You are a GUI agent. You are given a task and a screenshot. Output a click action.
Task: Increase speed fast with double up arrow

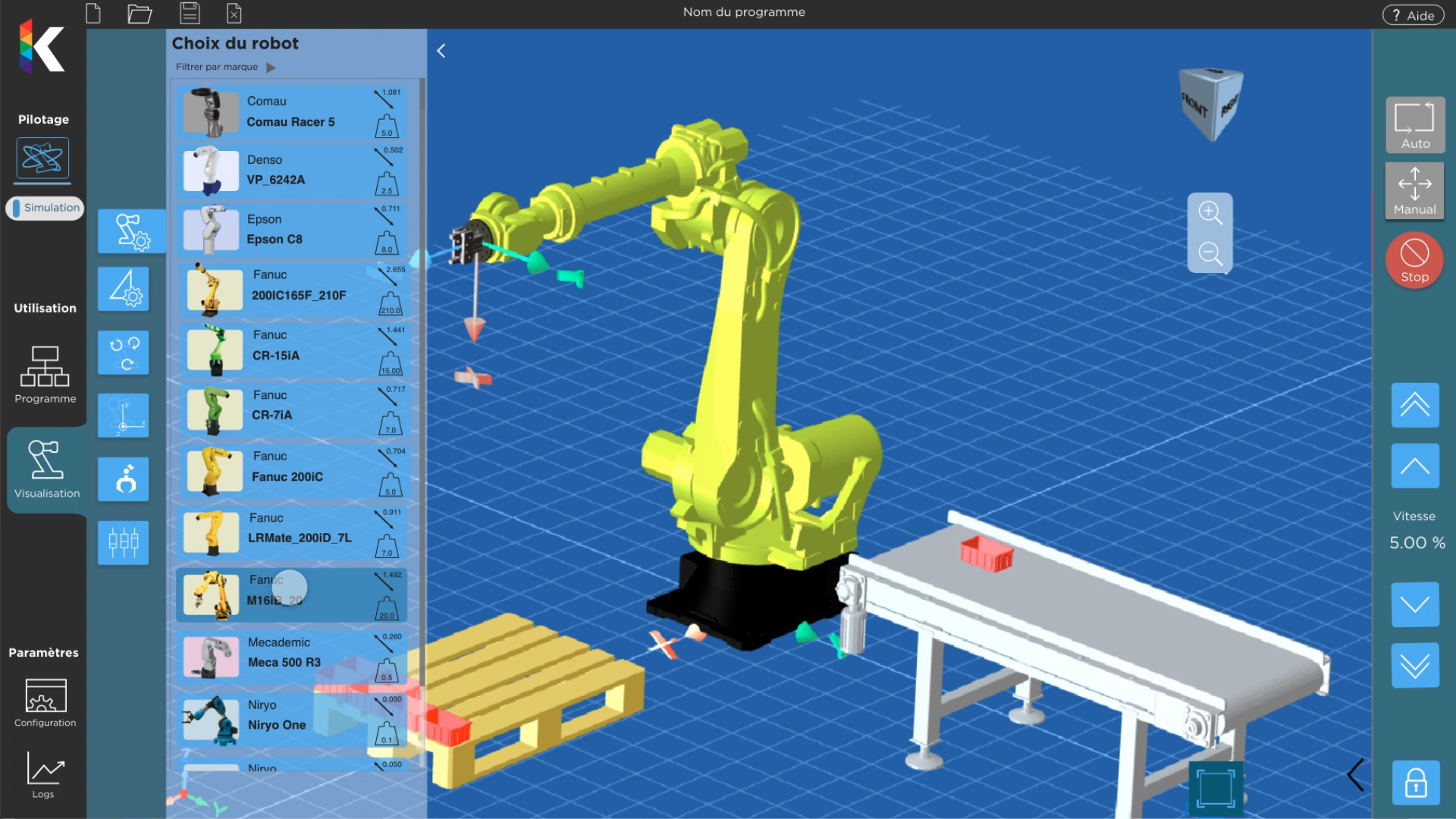[1415, 405]
